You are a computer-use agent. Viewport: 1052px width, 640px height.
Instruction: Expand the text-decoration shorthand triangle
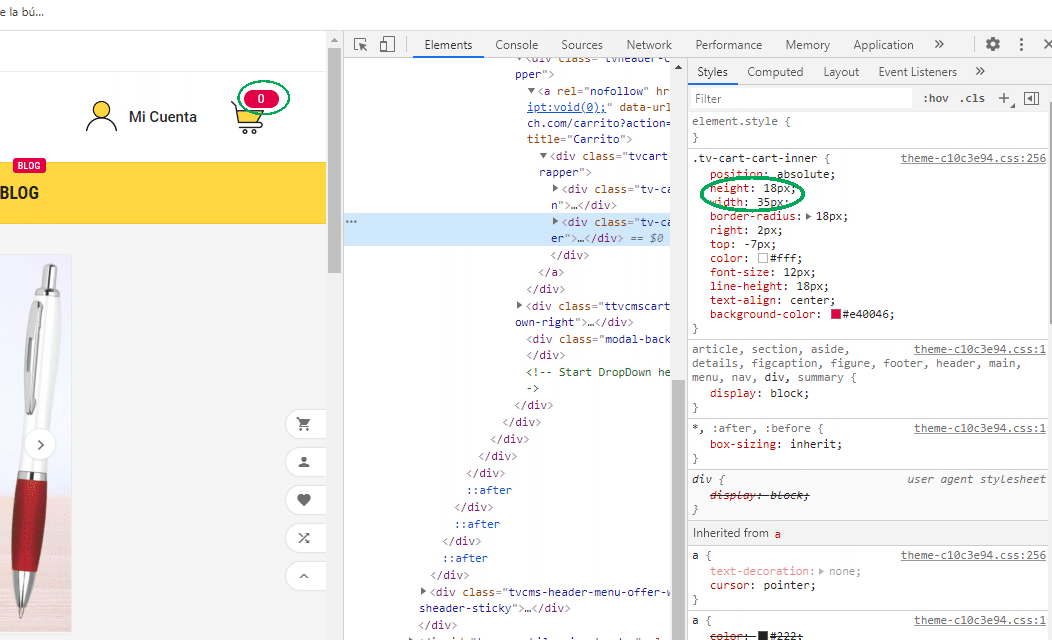pyautogui.click(x=822, y=572)
